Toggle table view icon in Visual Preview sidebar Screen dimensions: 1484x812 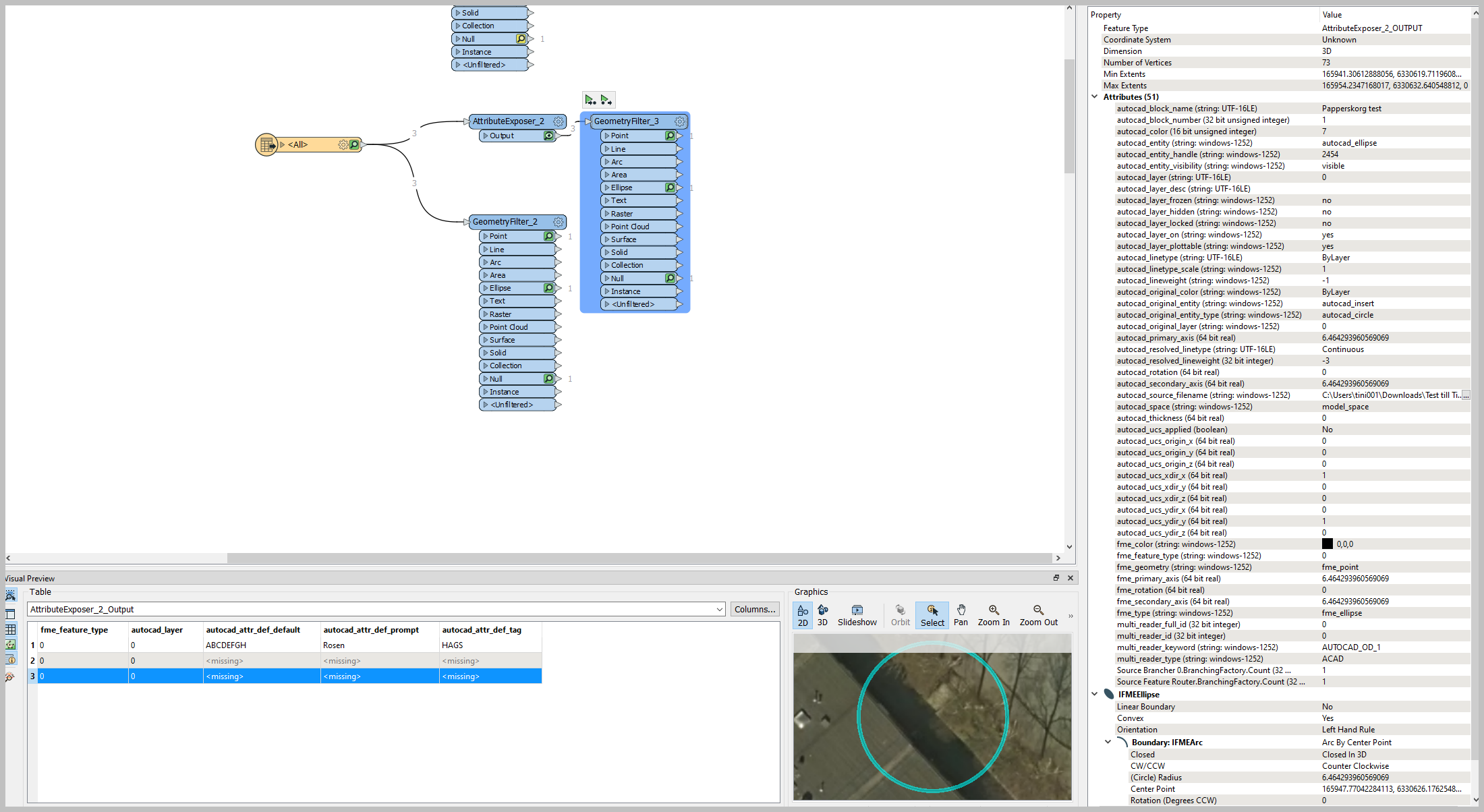point(10,629)
